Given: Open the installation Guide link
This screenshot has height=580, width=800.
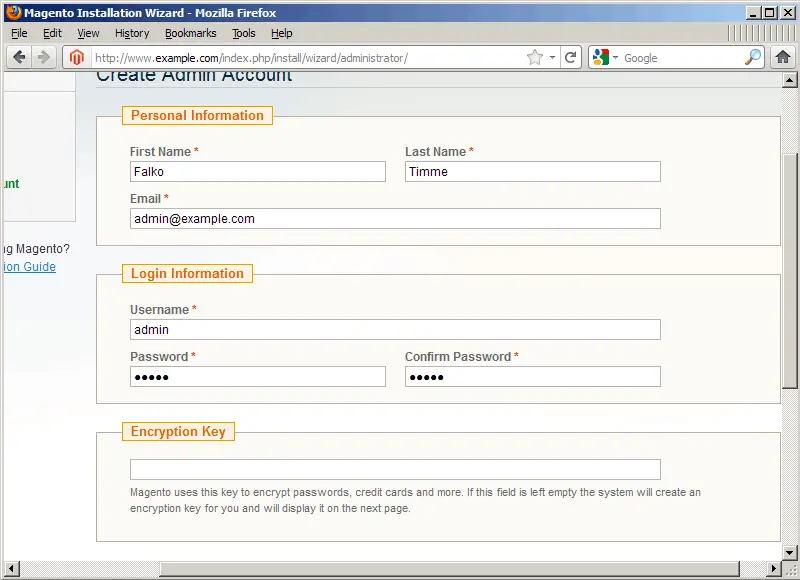Looking at the screenshot, I should click(30, 267).
